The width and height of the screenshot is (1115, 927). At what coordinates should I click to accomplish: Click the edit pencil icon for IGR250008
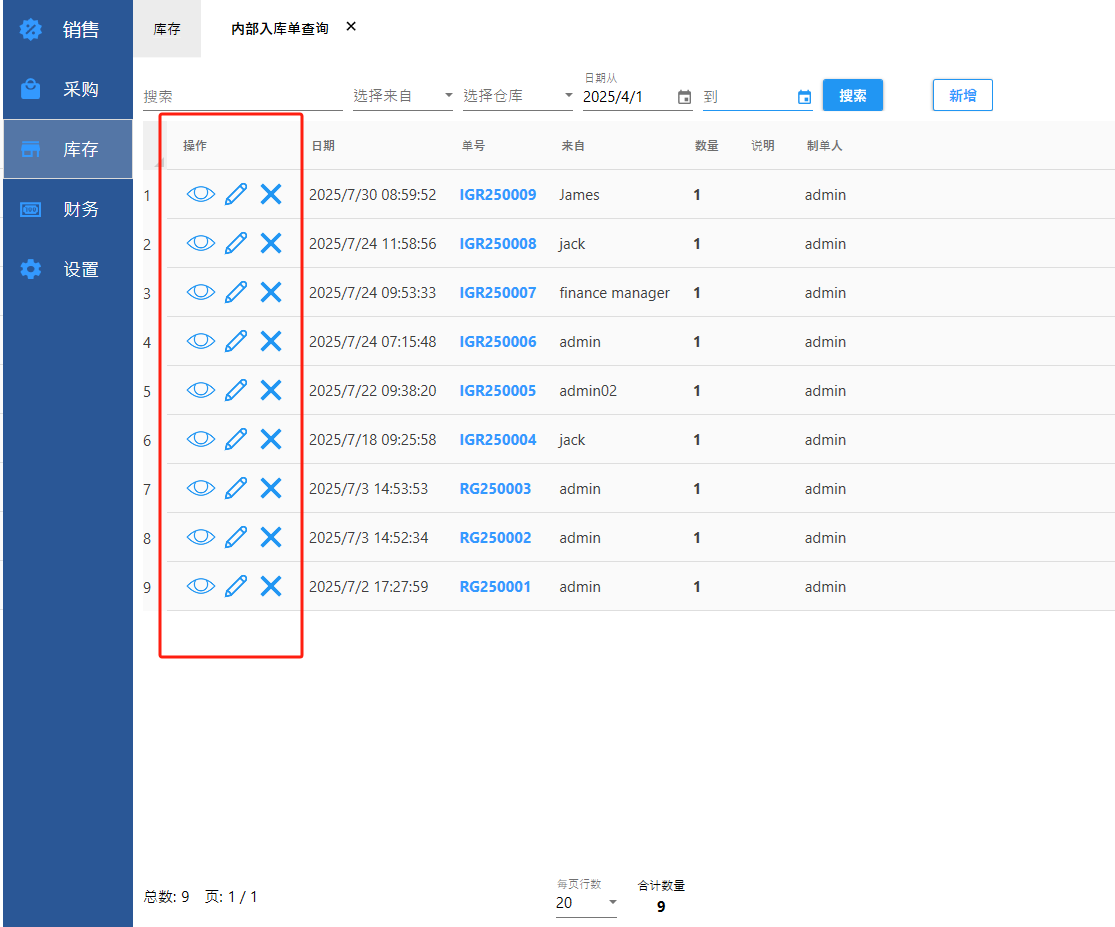(x=236, y=243)
